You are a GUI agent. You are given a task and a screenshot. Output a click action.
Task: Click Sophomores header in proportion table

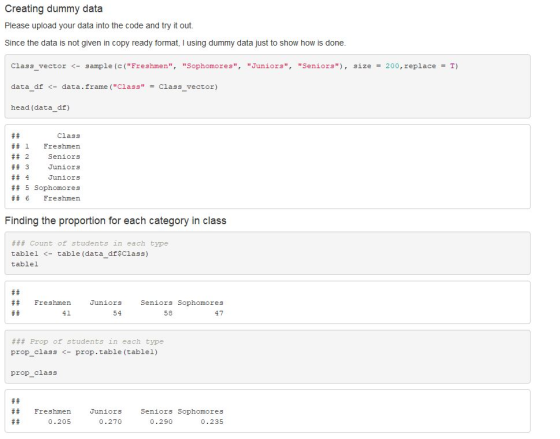point(200,411)
